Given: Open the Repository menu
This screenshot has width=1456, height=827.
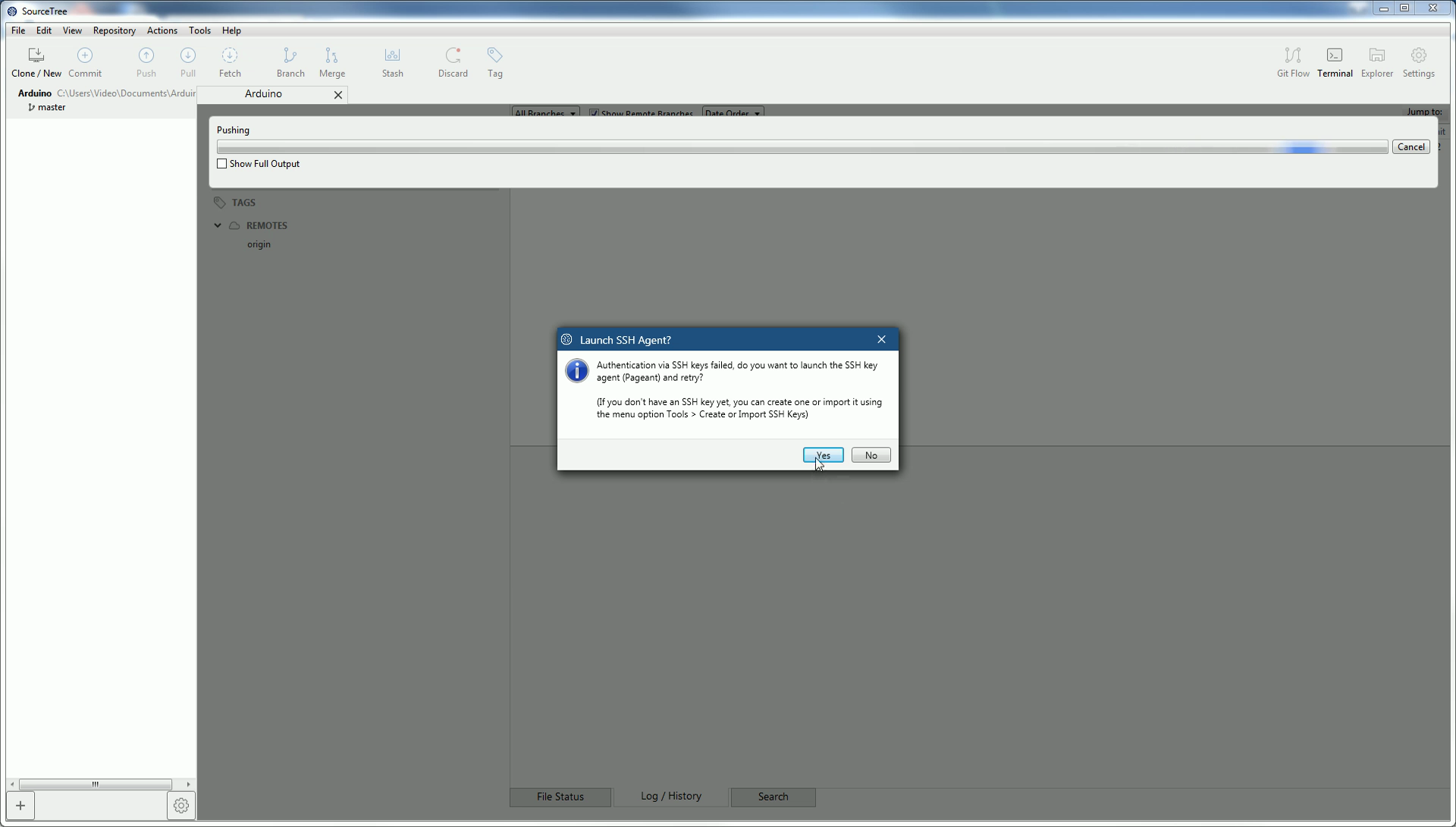Looking at the screenshot, I should point(114,30).
